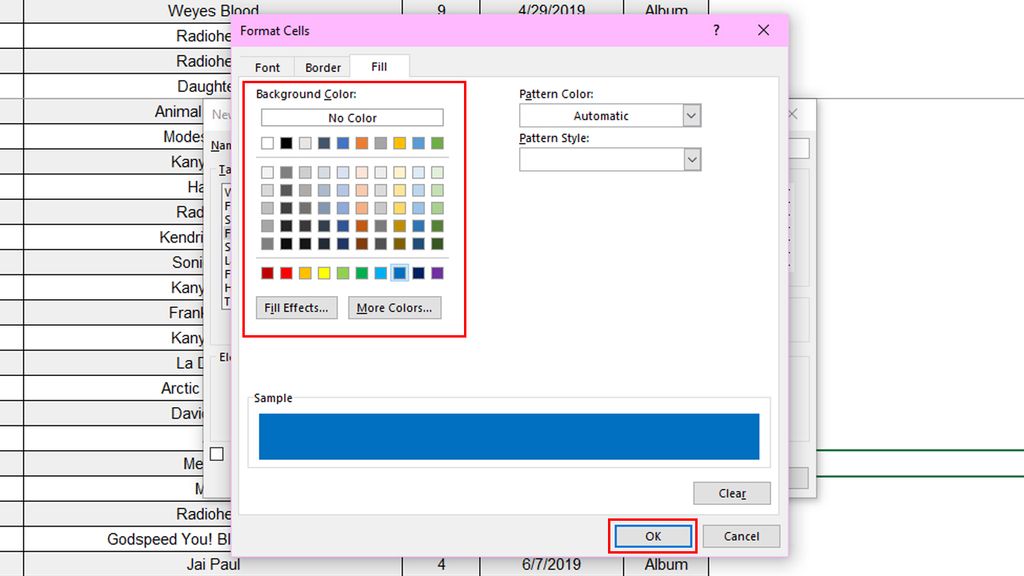Screen dimensions: 1024x576
Task: Clear the current fill formatting
Action: pos(731,492)
